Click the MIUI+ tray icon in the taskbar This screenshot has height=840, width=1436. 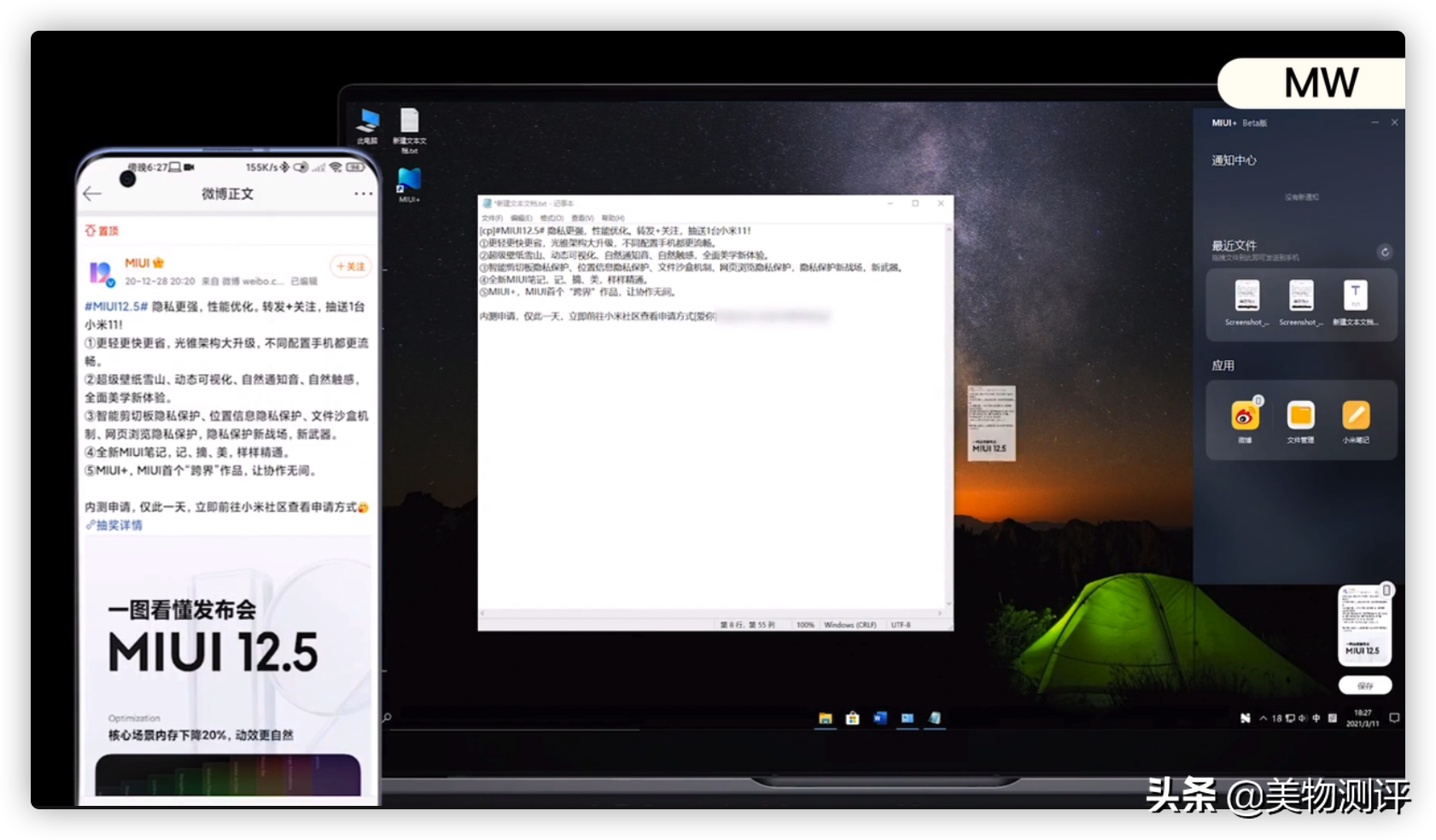point(1245,719)
